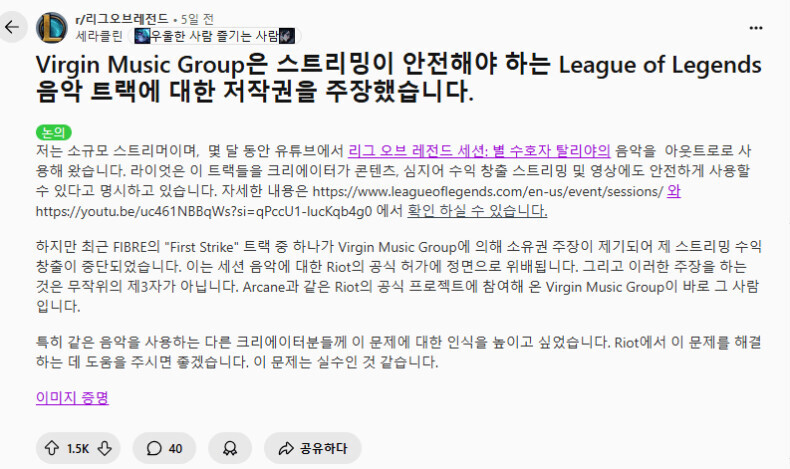The image size is (790, 469).
Task: Open the 와 link after the sessions URL
Action: pyautogui.click(x=674, y=191)
